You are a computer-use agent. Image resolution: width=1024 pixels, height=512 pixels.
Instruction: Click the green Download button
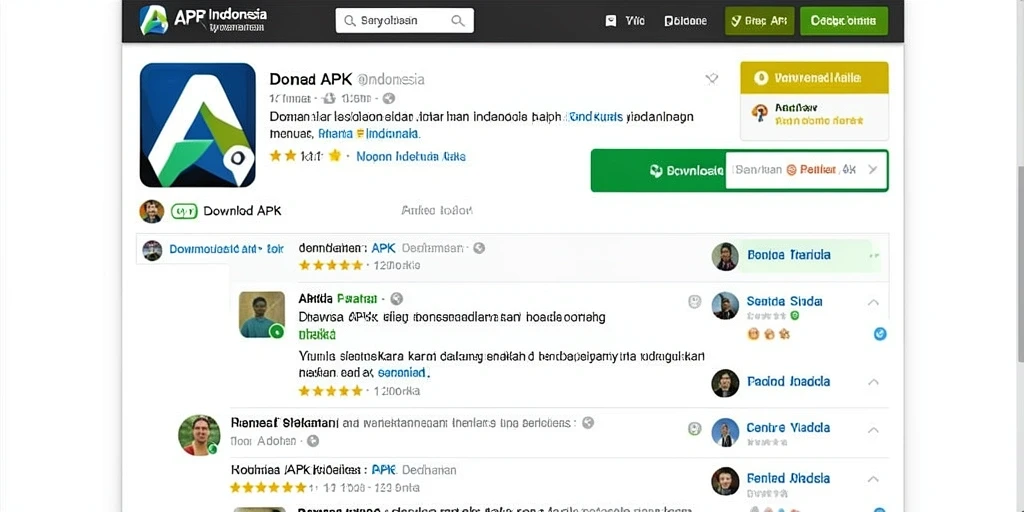[x=658, y=170]
